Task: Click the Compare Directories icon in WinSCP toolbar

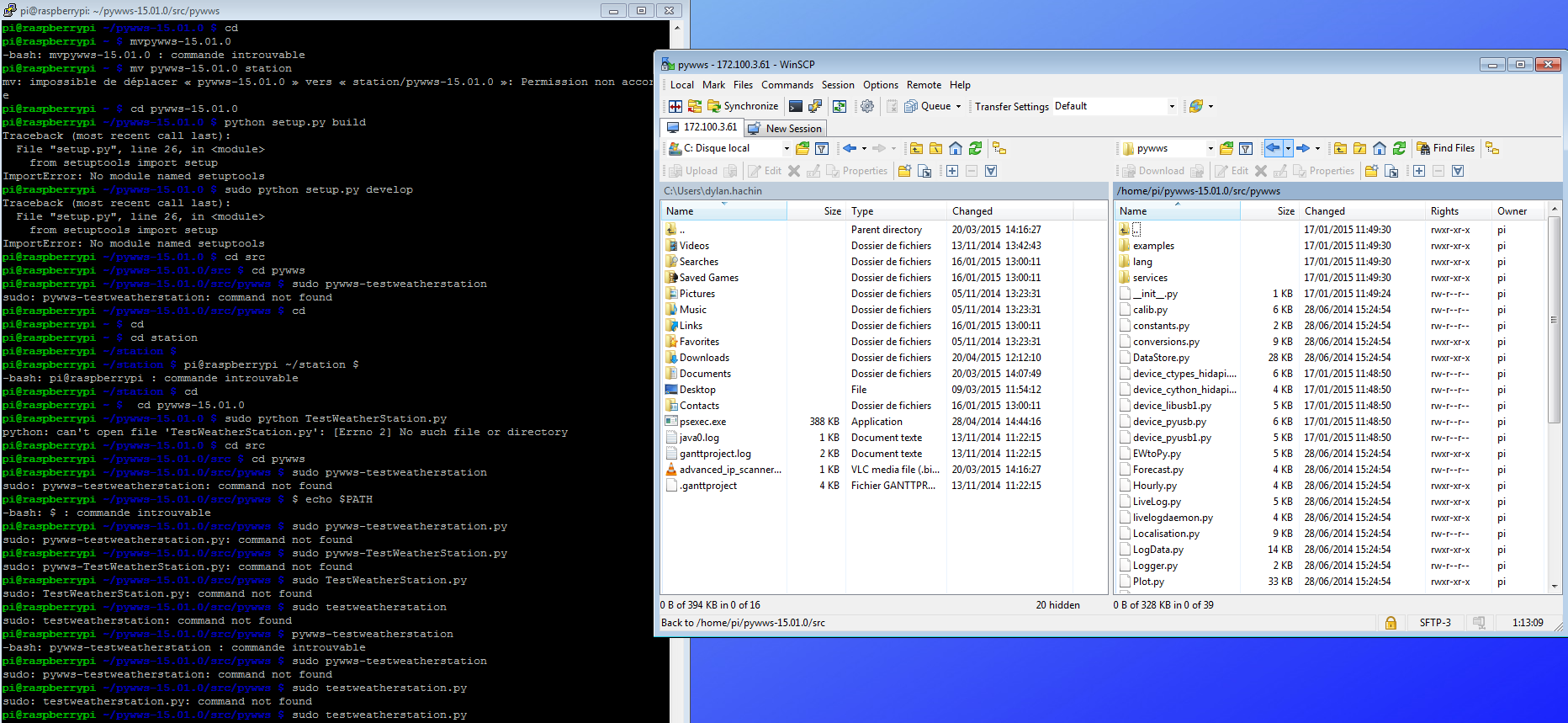Action: (x=675, y=106)
